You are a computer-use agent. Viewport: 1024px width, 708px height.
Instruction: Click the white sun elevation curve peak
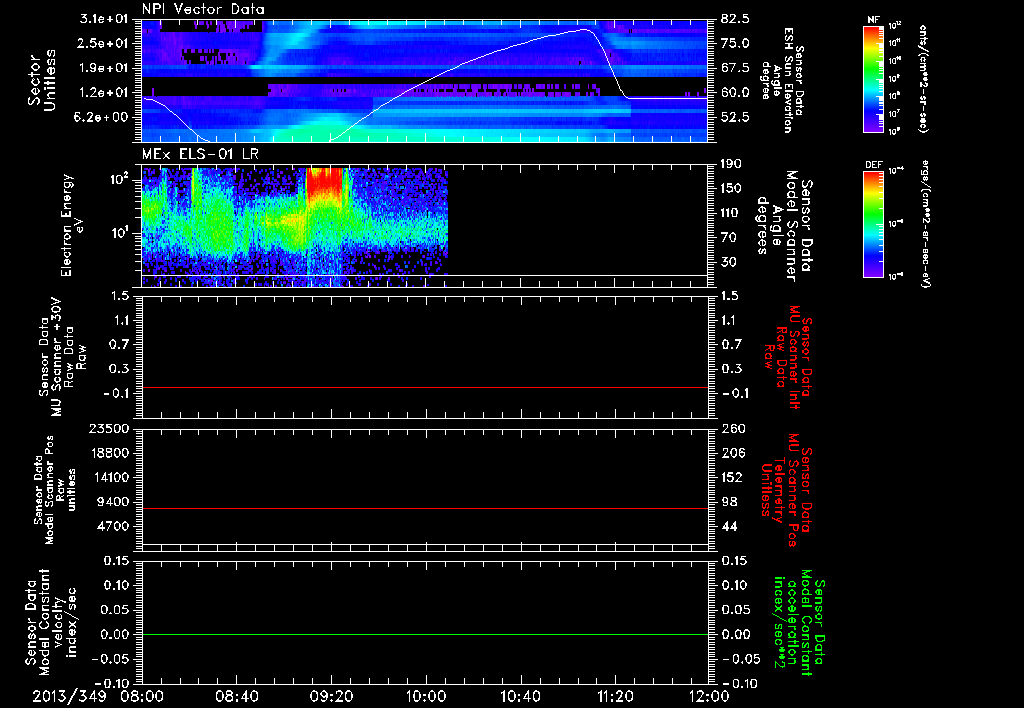(x=584, y=29)
